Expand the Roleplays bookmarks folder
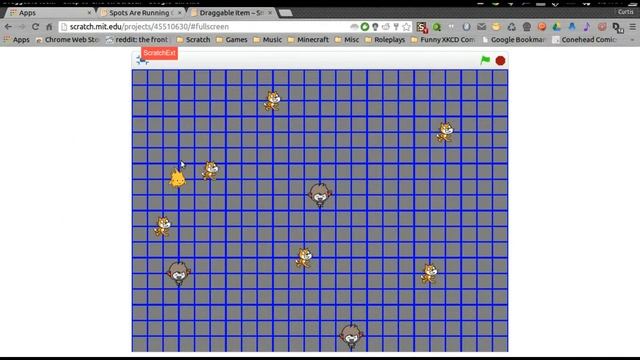 tap(385, 40)
